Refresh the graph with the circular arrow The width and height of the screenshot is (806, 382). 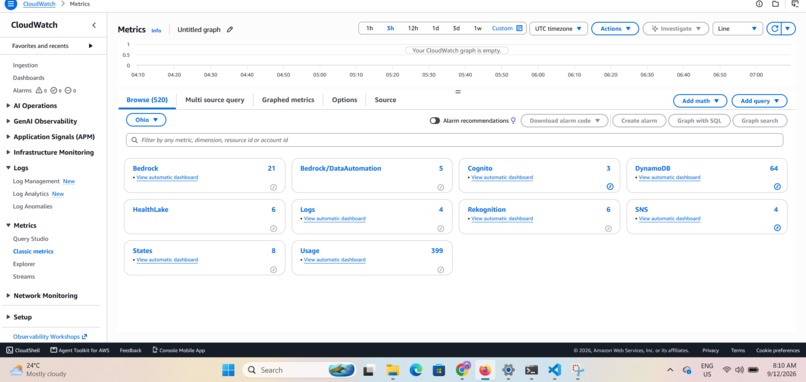coord(774,29)
